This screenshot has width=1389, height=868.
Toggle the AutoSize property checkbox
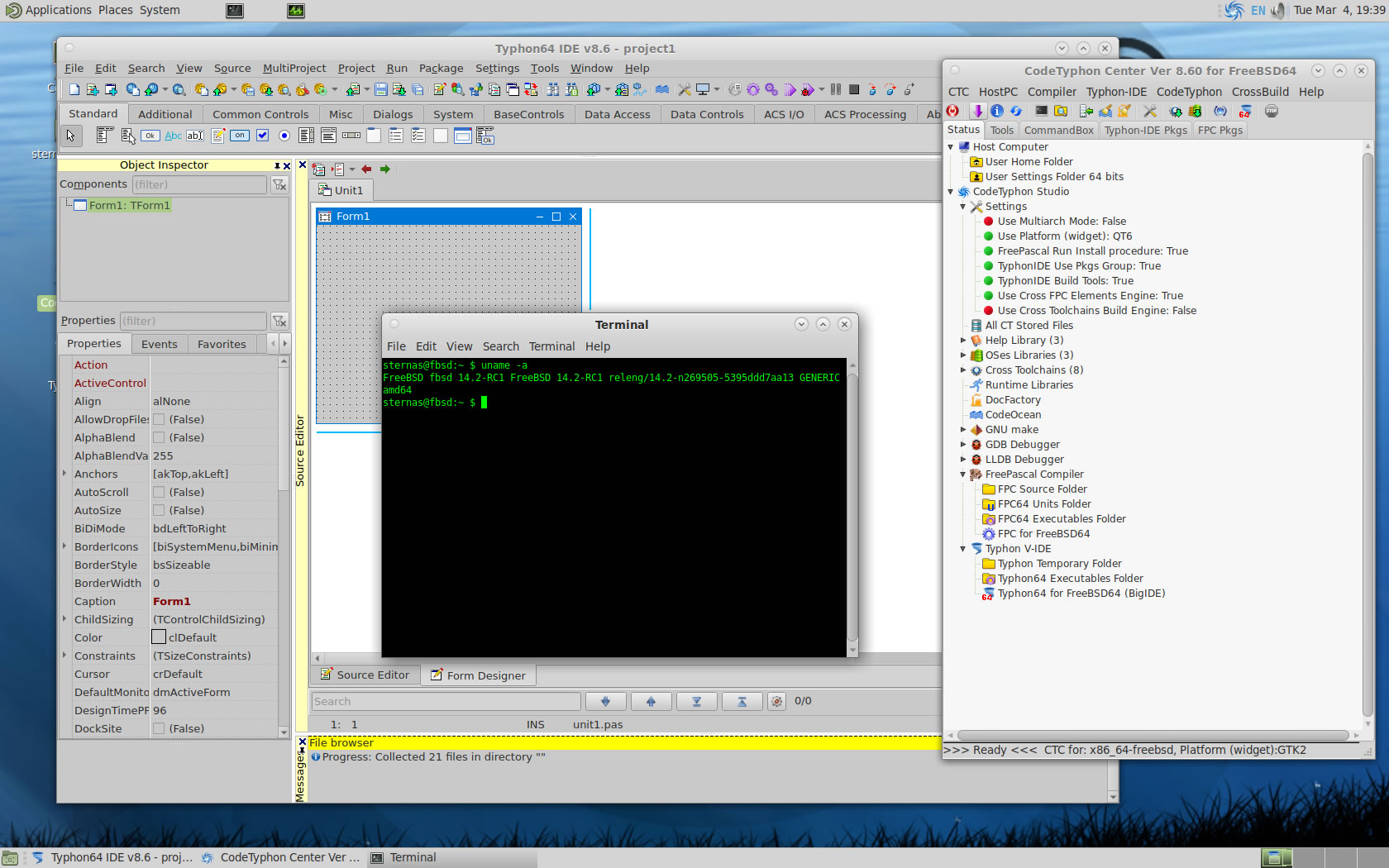(x=159, y=510)
